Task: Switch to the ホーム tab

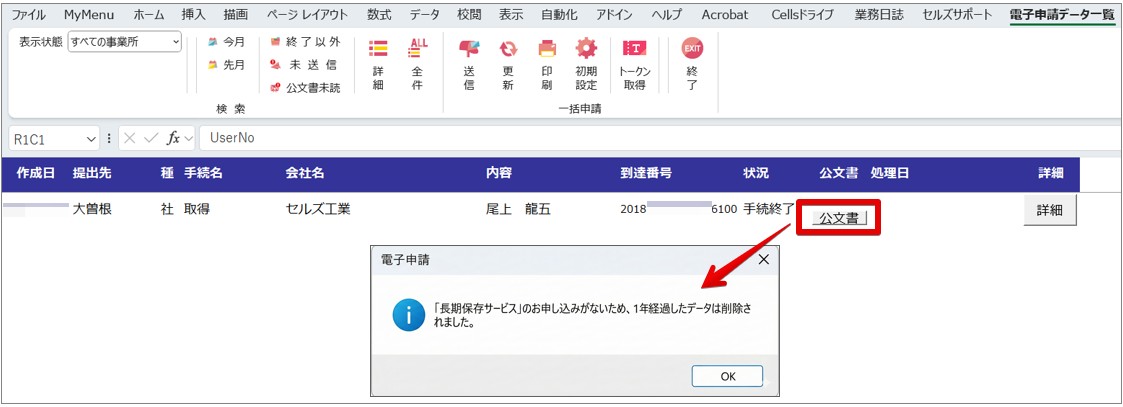Action: click(149, 14)
